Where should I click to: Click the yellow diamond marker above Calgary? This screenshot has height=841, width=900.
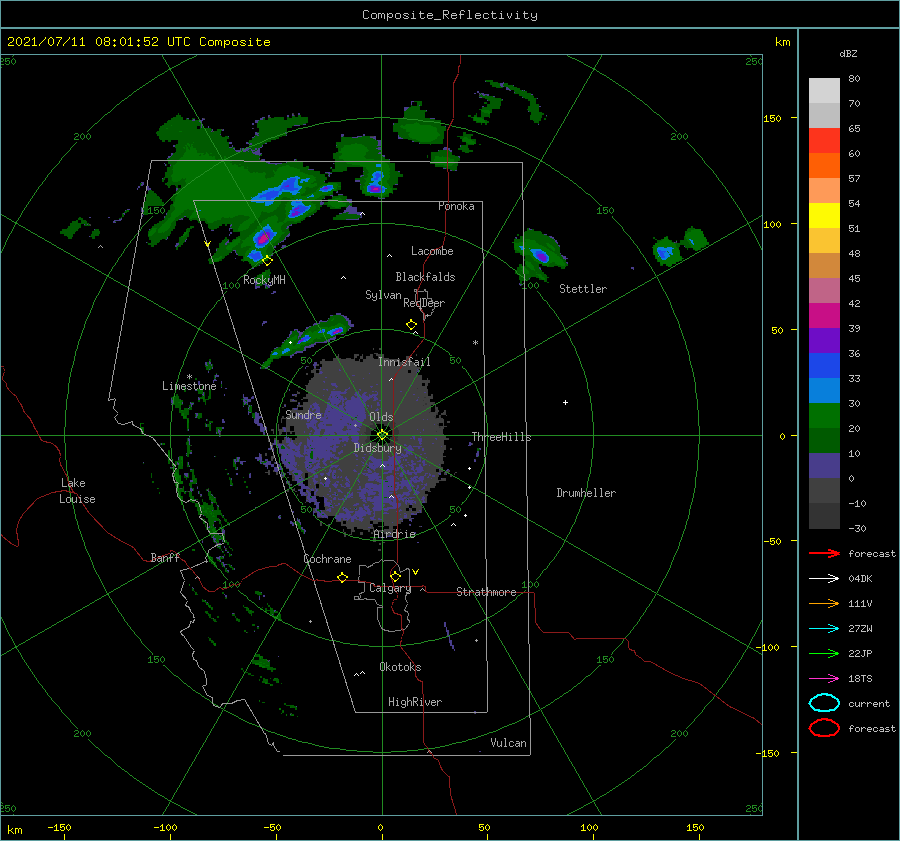click(395, 576)
